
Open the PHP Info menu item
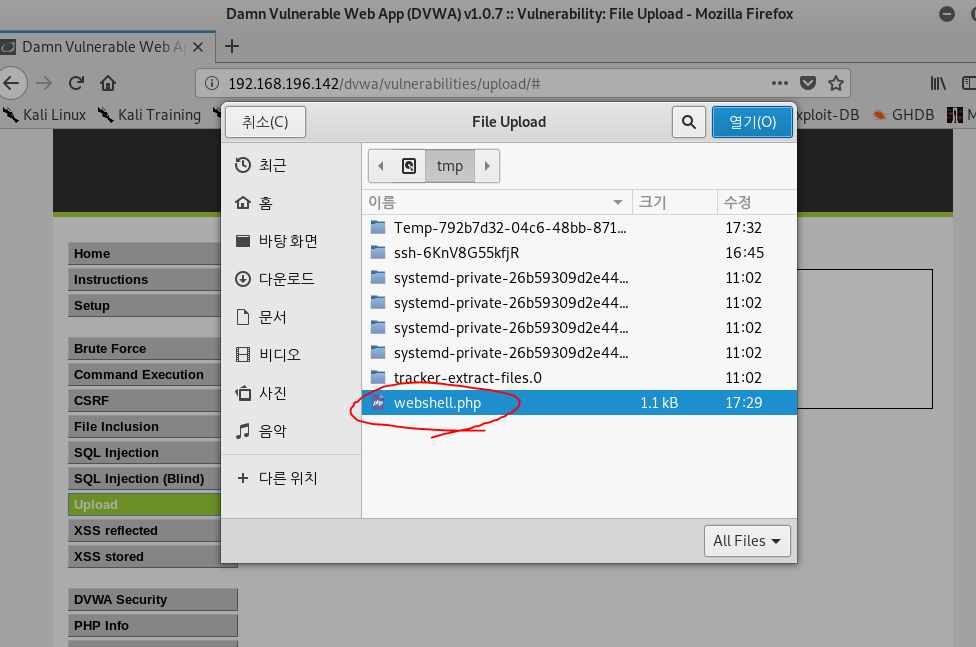click(x=152, y=626)
